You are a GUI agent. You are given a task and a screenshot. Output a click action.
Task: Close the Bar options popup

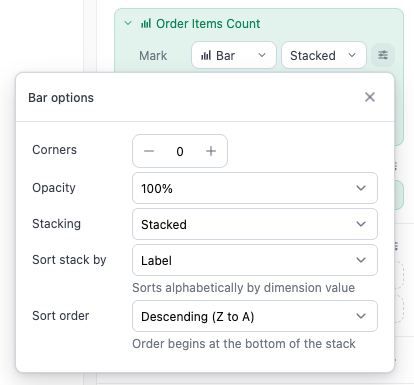tap(370, 97)
